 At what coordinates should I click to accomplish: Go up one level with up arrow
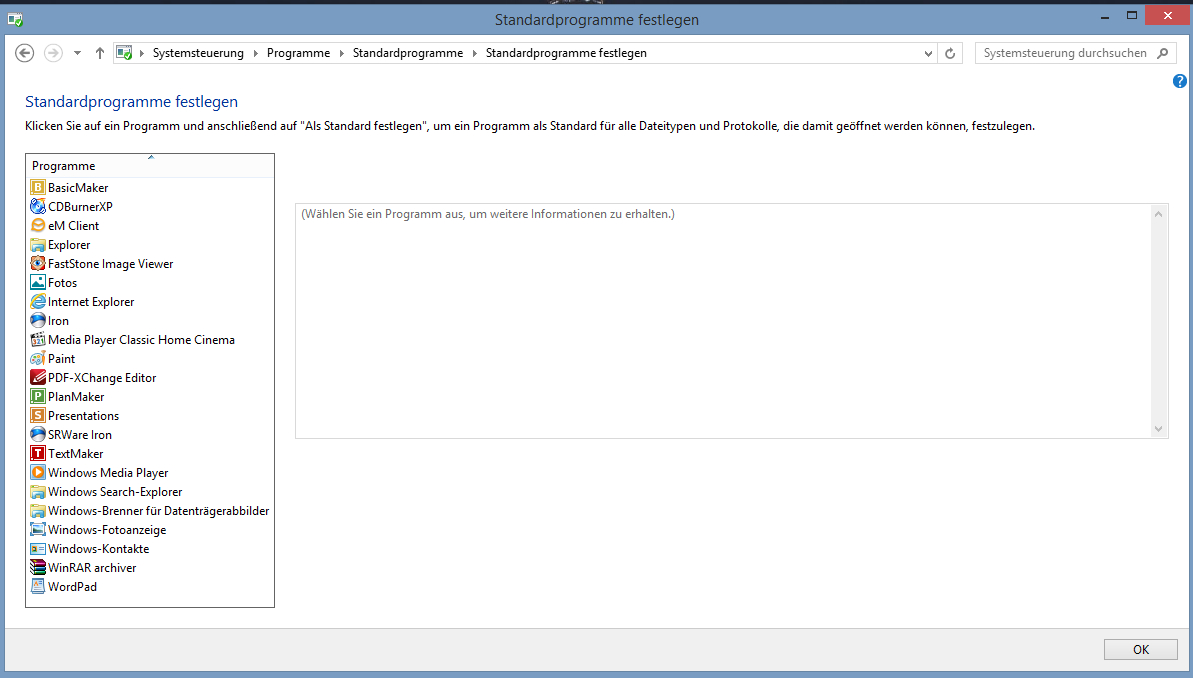pos(100,53)
